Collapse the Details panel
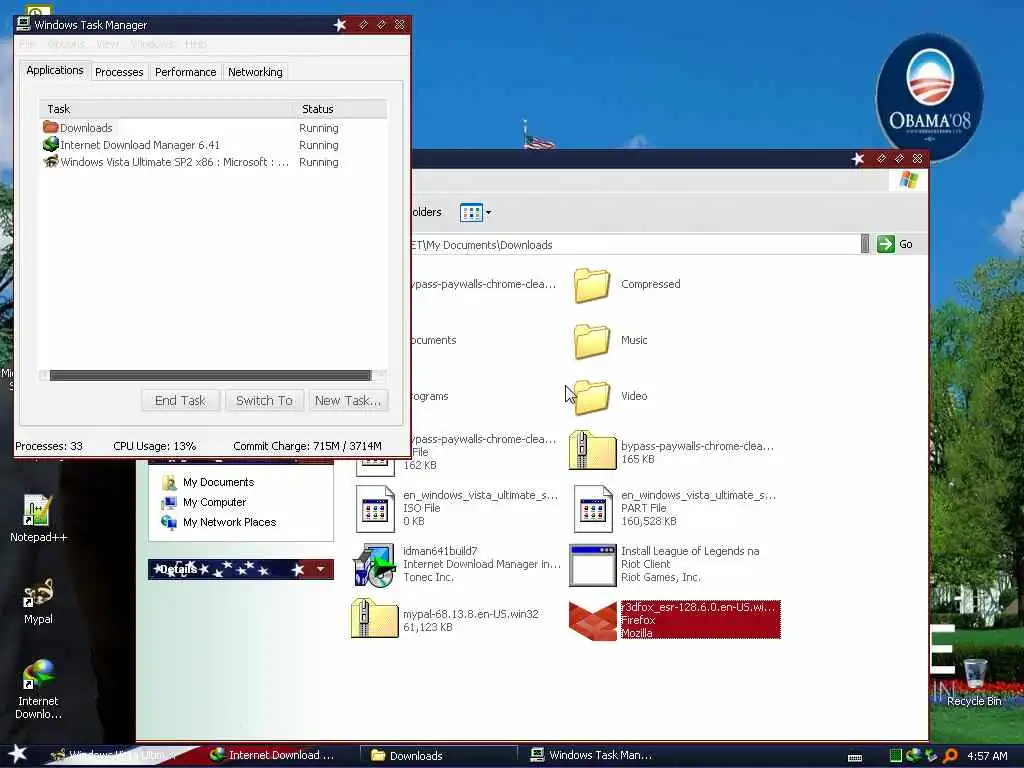The height and width of the screenshot is (768, 1024). (320, 569)
